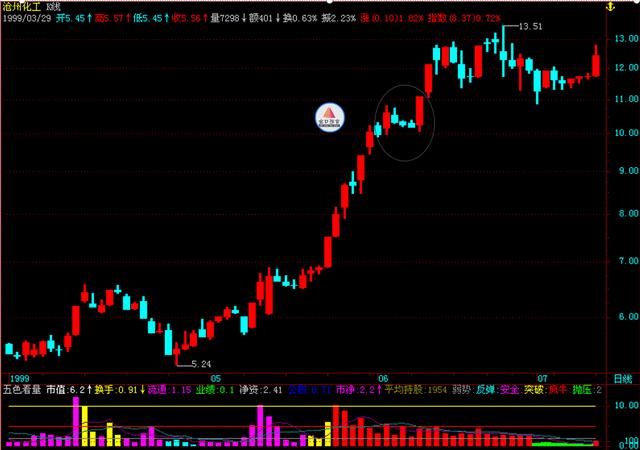The width and height of the screenshot is (640, 450).
Task: Select the 日线 period label
Action: (x=622, y=378)
